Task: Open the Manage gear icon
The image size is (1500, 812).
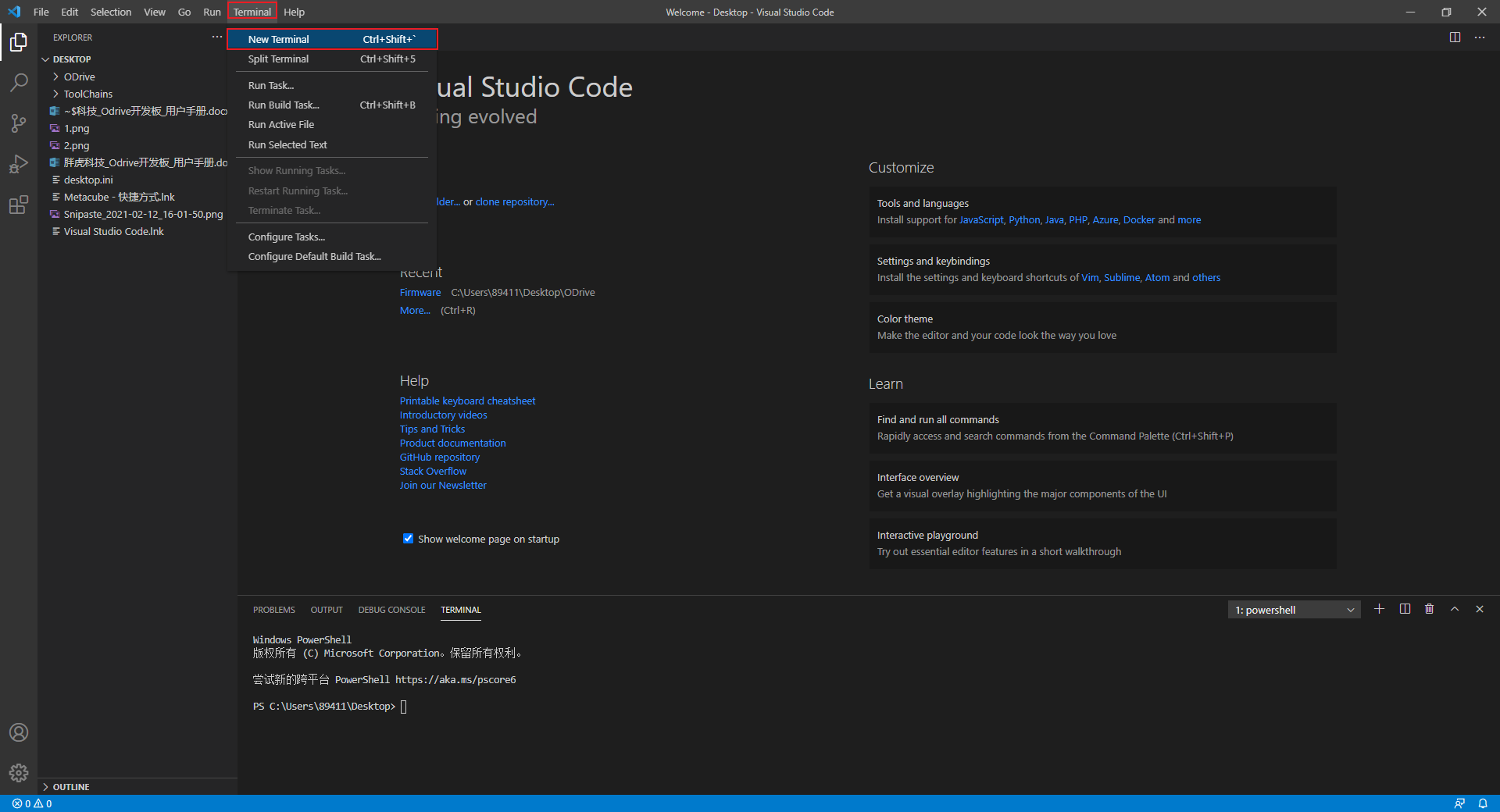Action: click(x=19, y=773)
